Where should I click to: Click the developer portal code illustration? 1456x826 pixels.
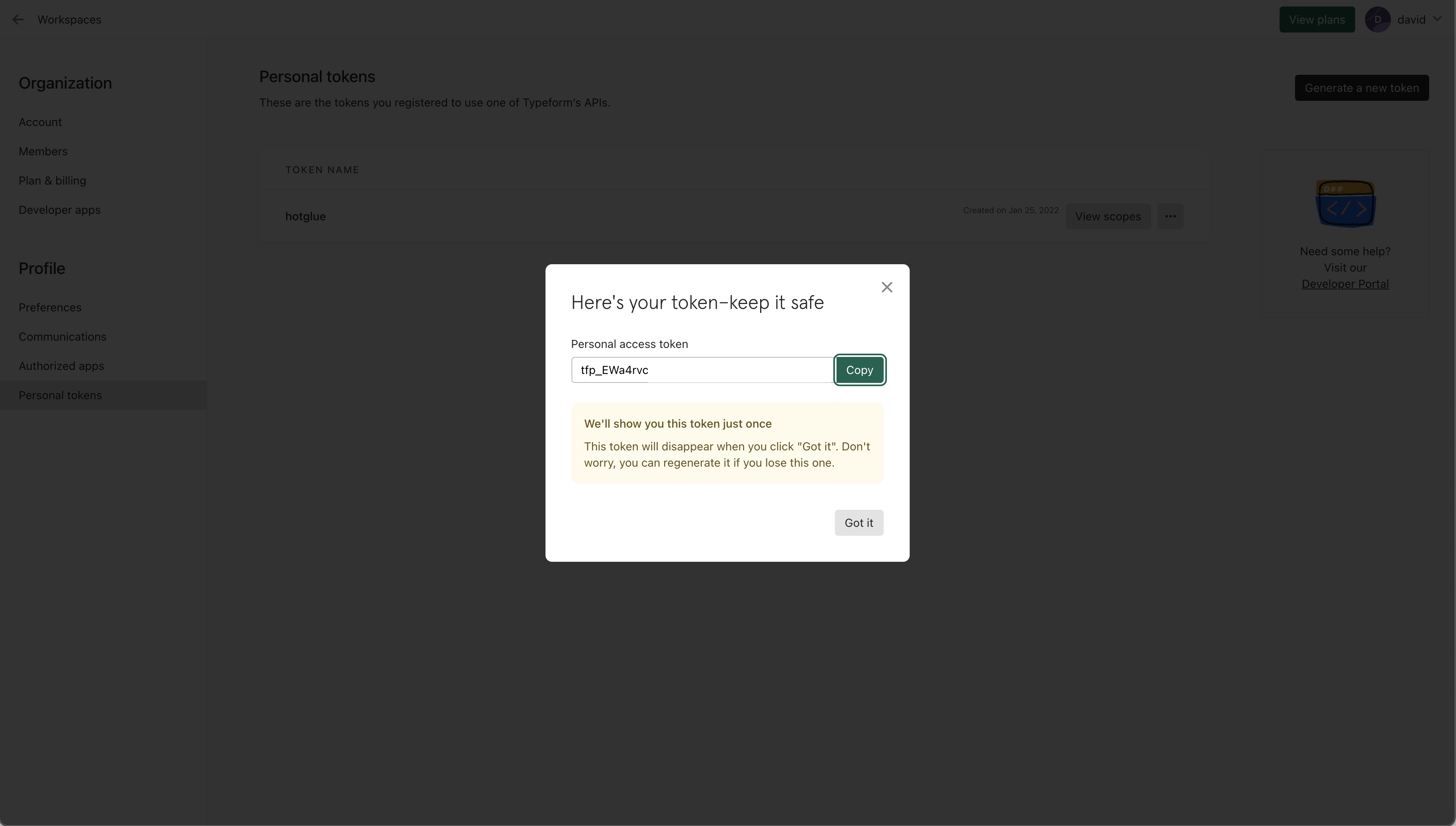pos(1345,204)
